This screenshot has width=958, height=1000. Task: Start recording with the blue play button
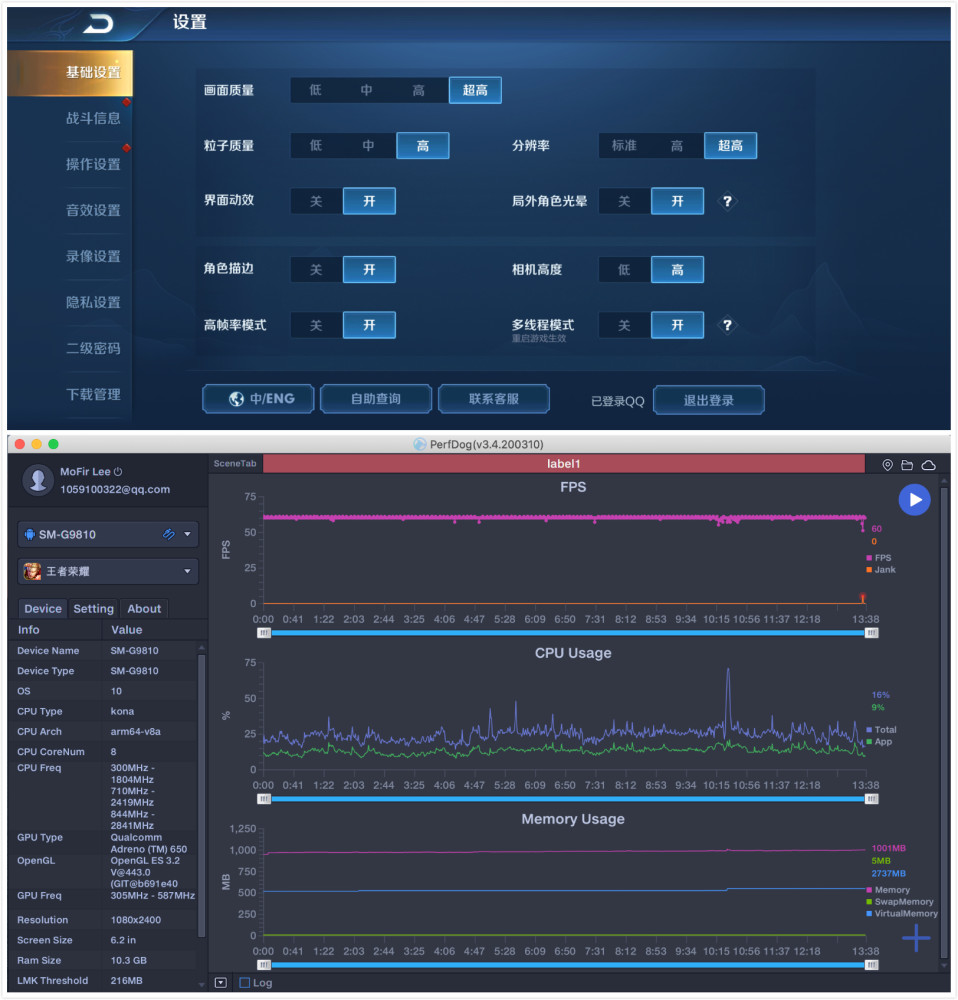click(x=914, y=499)
